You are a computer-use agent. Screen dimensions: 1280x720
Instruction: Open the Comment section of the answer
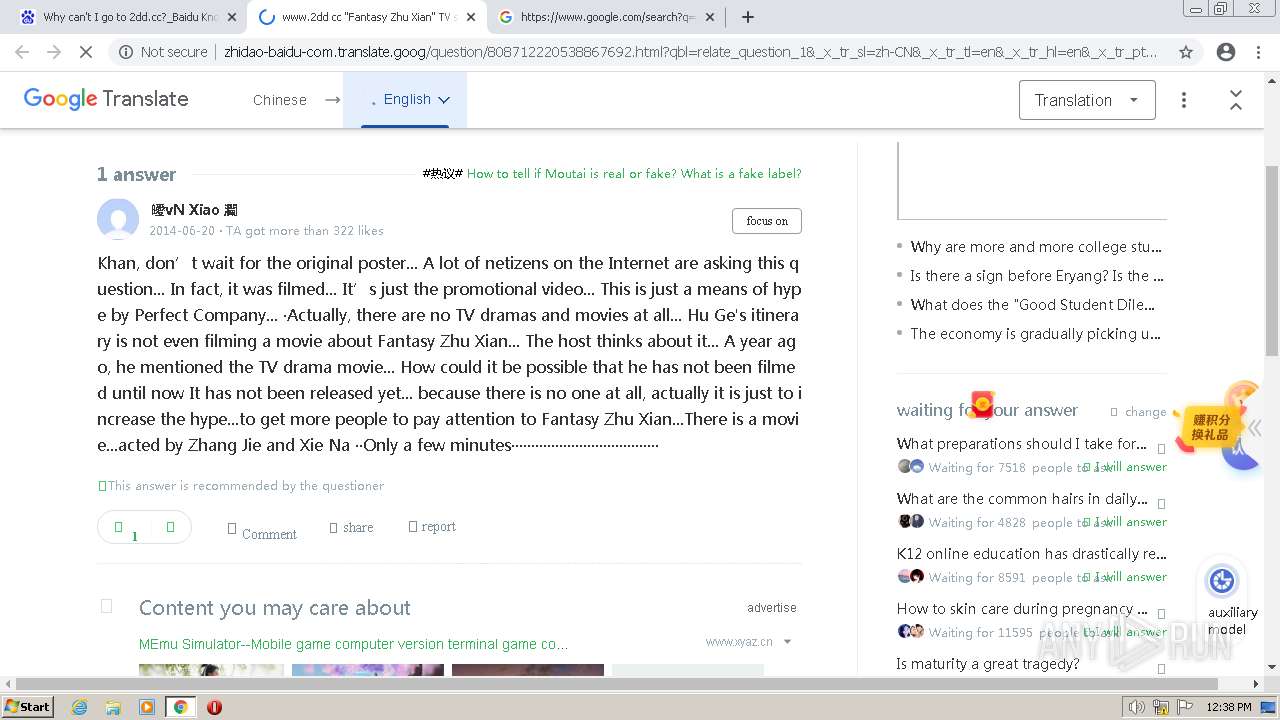pos(262,533)
